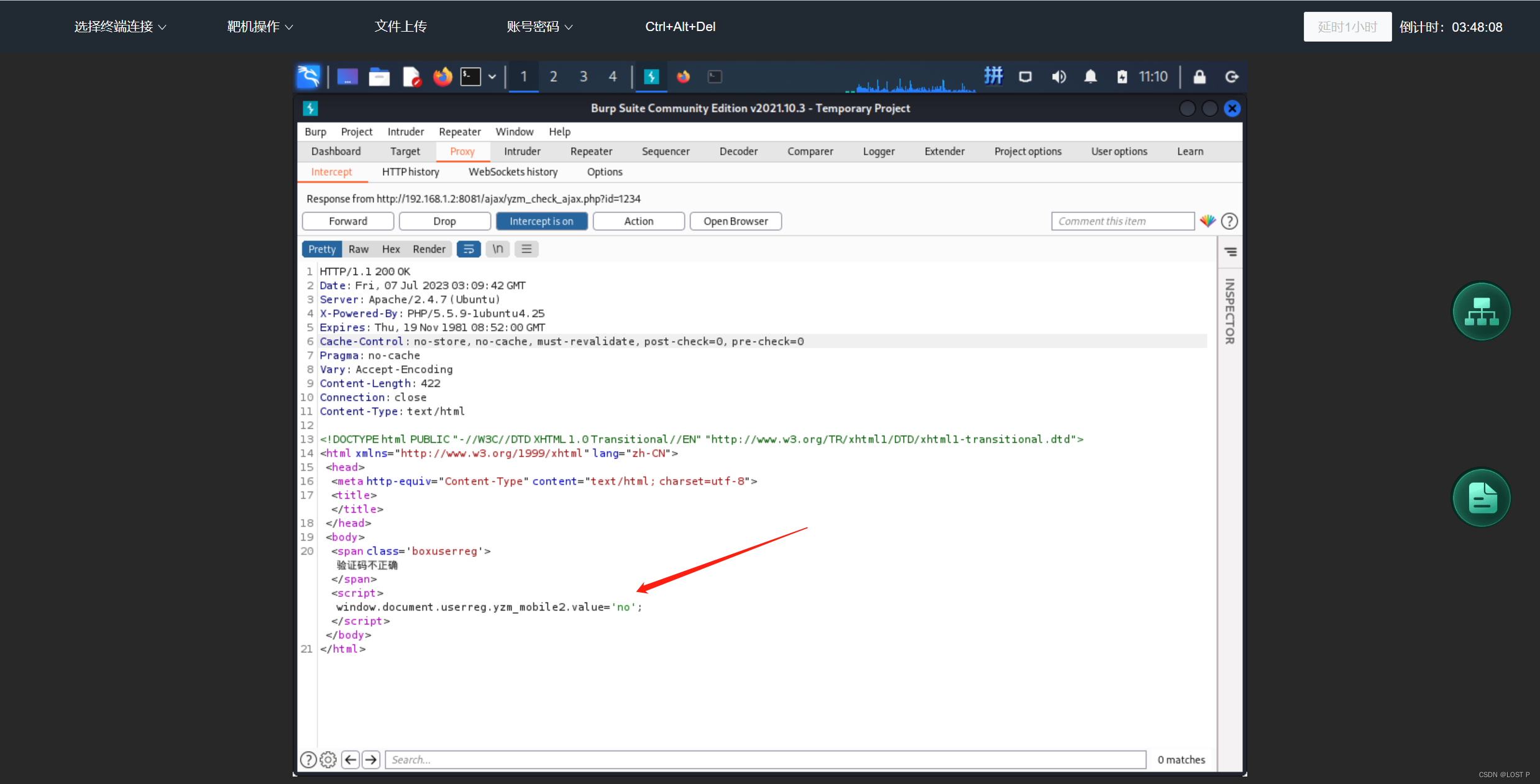
Task: Click the power manager battery icon
Action: coord(1122,76)
